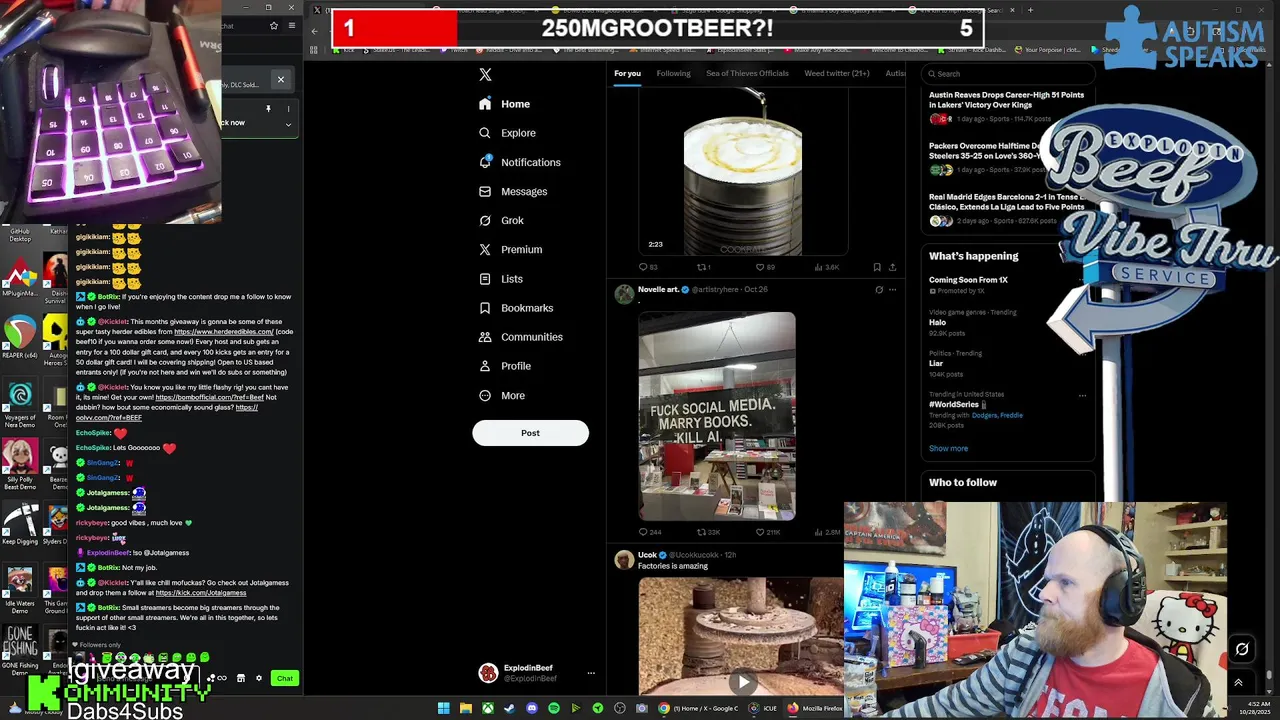Image resolution: width=1280 pixels, height=720 pixels.
Task: Open the Windows Start menu
Action: pyautogui.click(x=443, y=708)
